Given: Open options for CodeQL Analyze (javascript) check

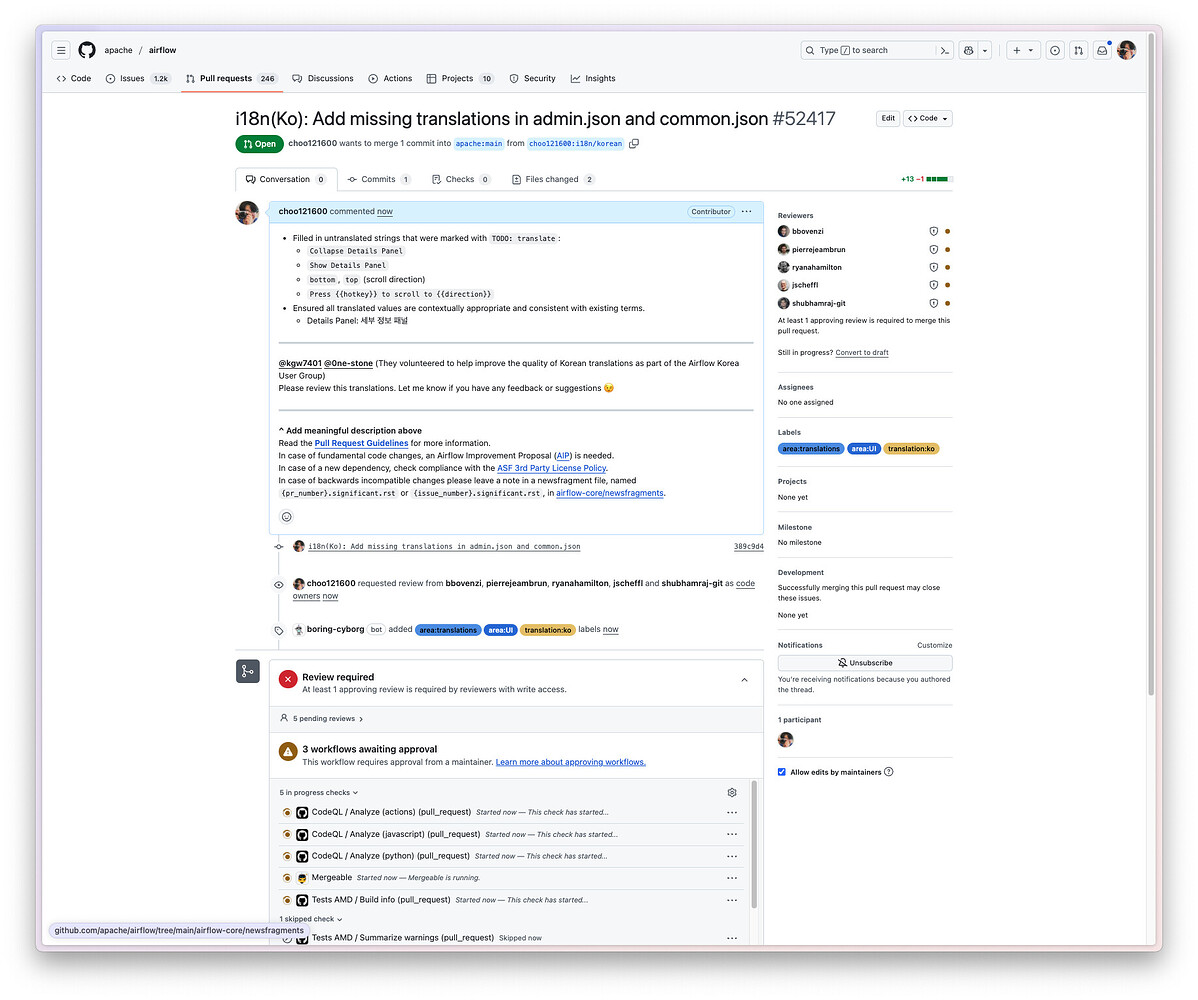Looking at the screenshot, I should [732, 834].
